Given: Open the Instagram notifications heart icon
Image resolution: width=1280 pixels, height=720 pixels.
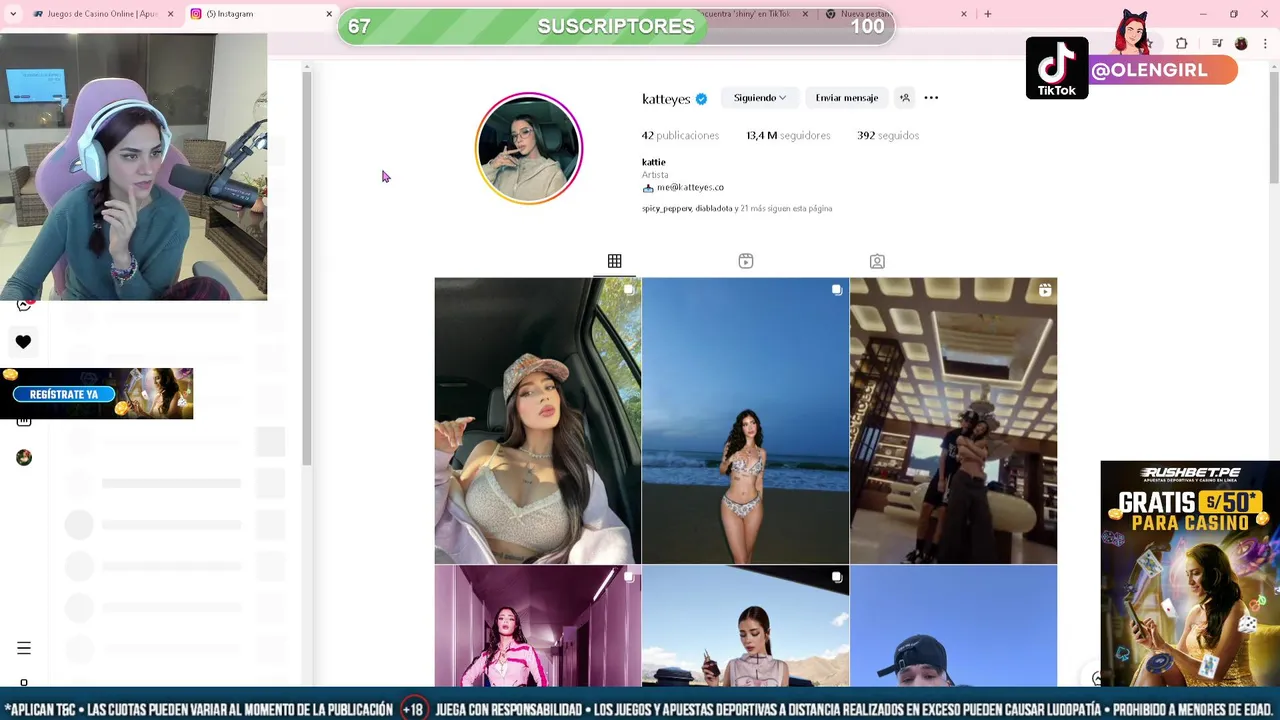Looking at the screenshot, I should pos(23,342).
